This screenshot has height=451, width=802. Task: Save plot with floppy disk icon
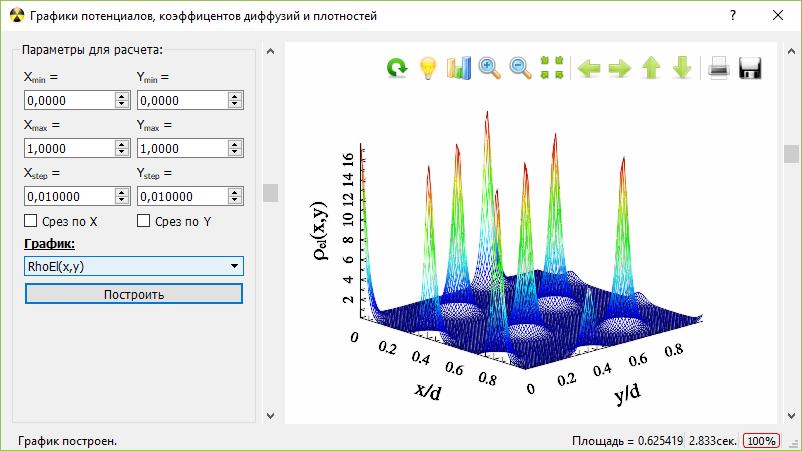pos(750,68)
